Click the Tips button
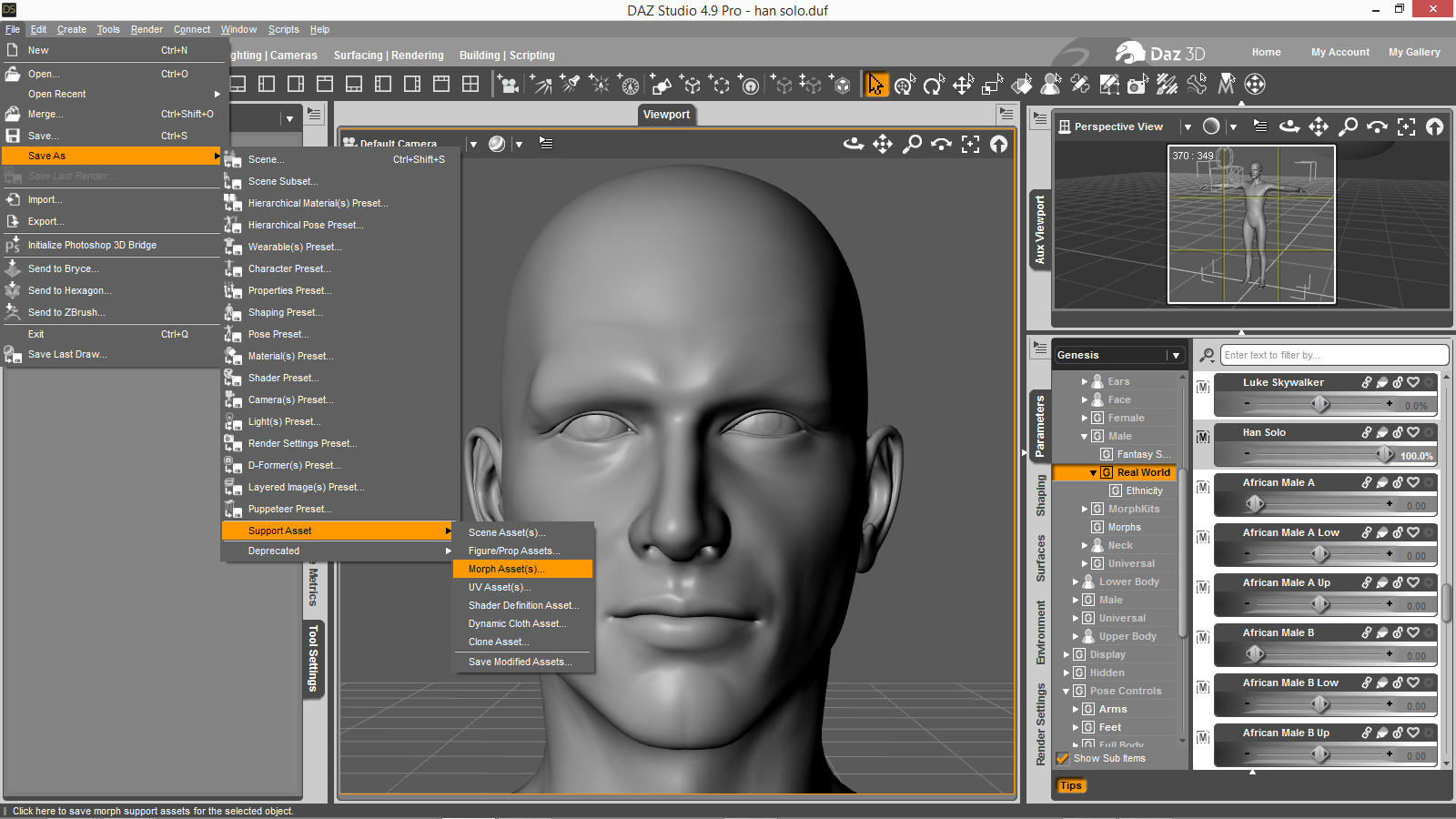 (1071, 786)
